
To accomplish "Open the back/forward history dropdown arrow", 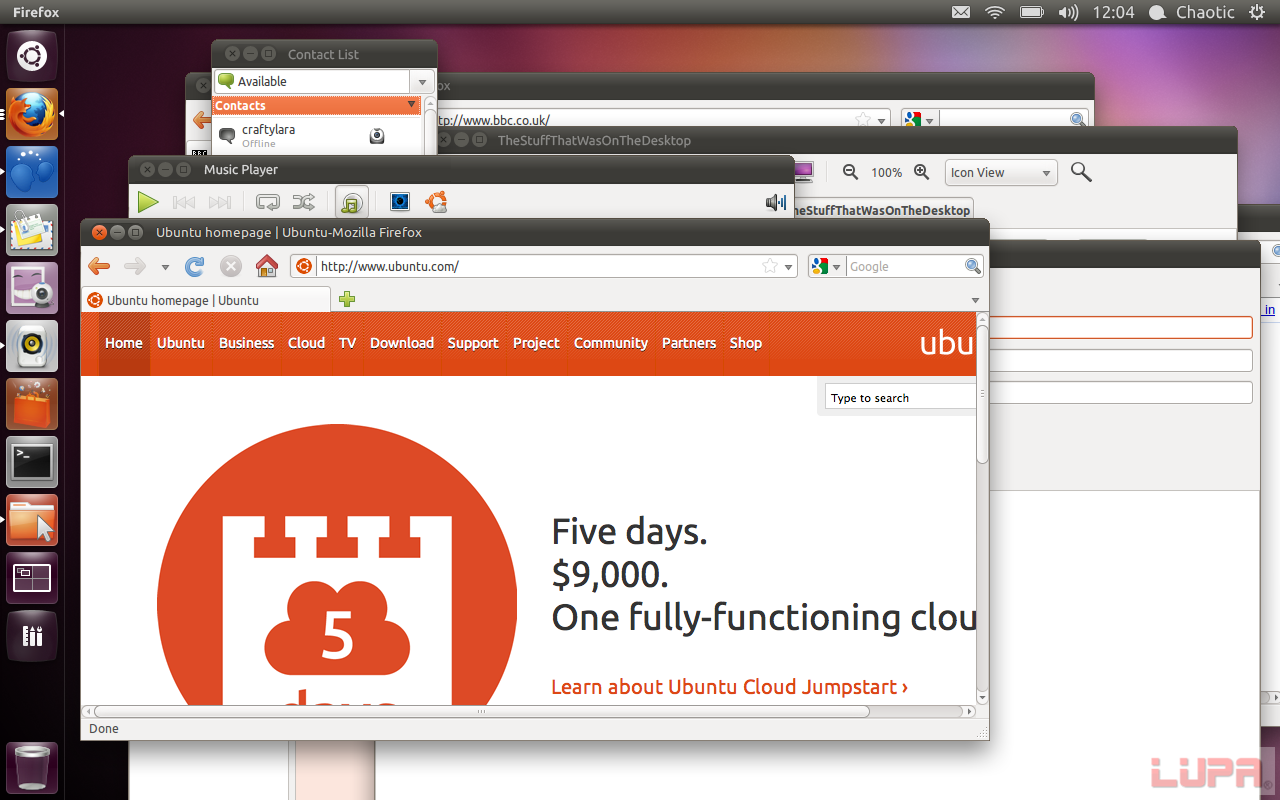I will coord(165,267).
